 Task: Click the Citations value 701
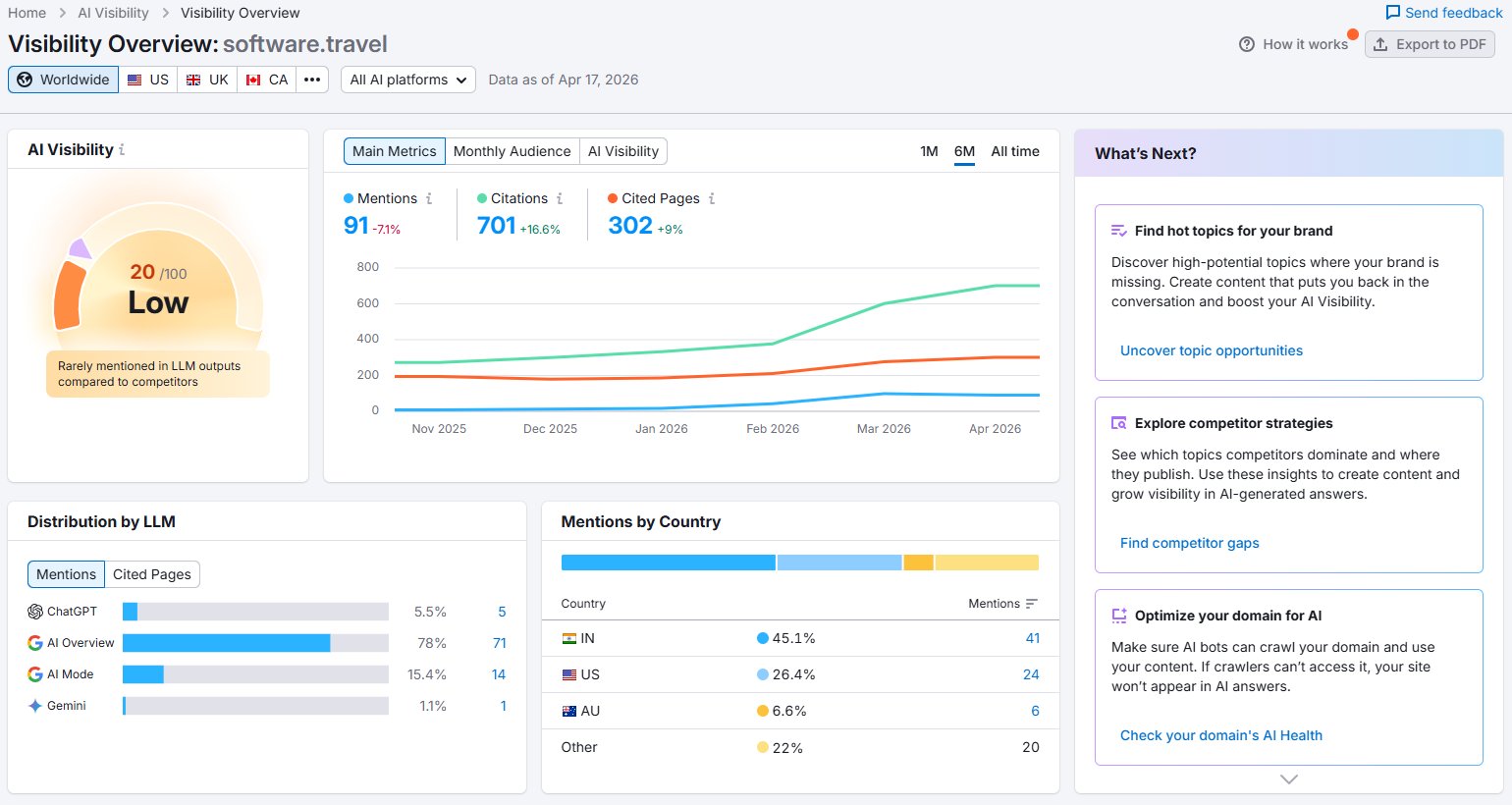(x=497, y=226)
